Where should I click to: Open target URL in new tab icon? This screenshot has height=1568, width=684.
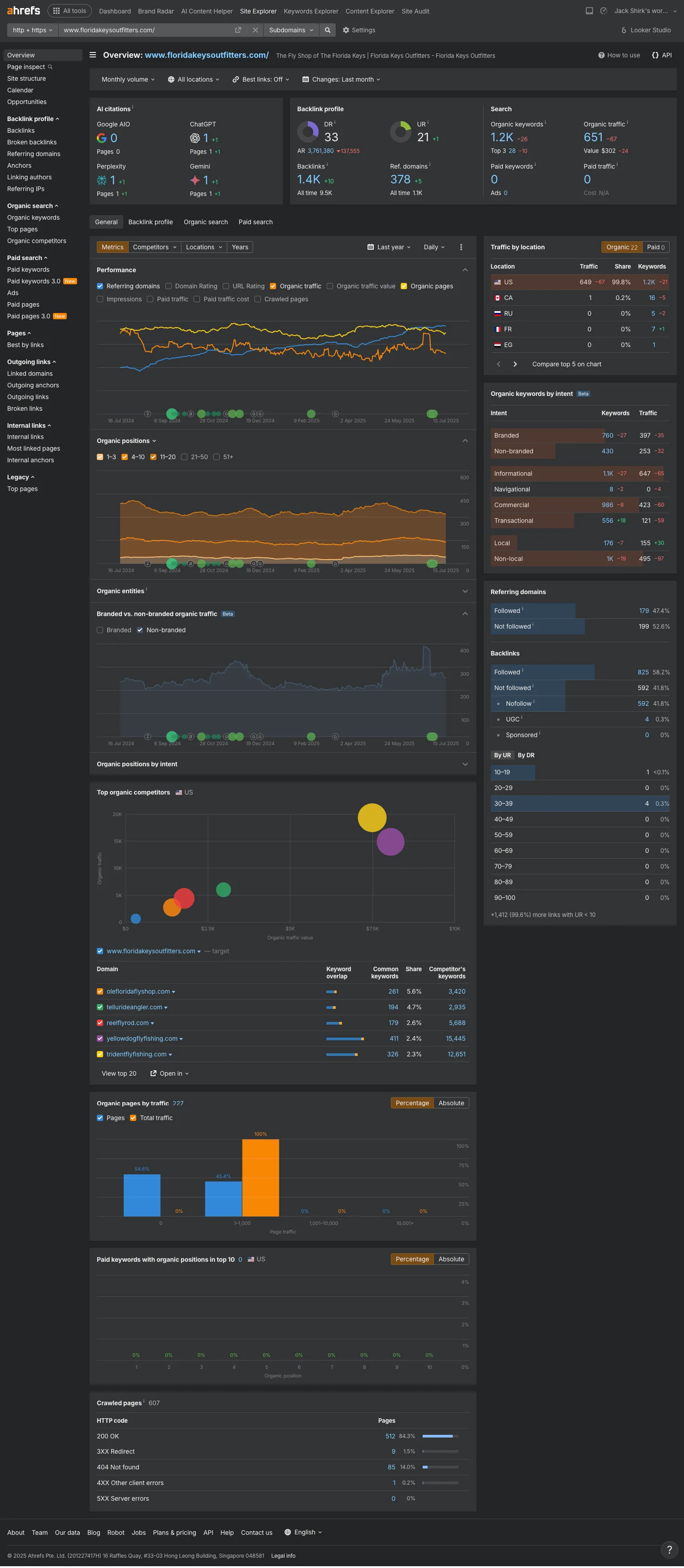[238, 30]
